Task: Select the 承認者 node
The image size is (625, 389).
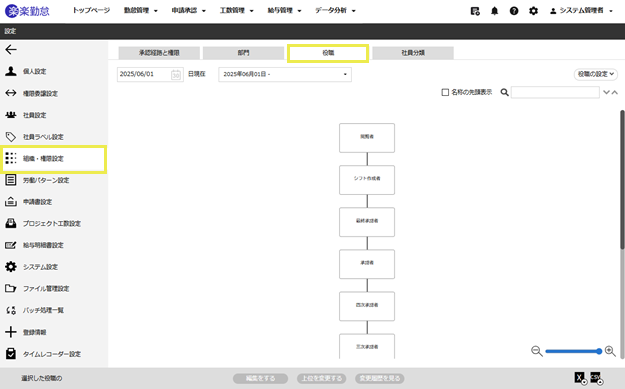Action: coord(367,264)
